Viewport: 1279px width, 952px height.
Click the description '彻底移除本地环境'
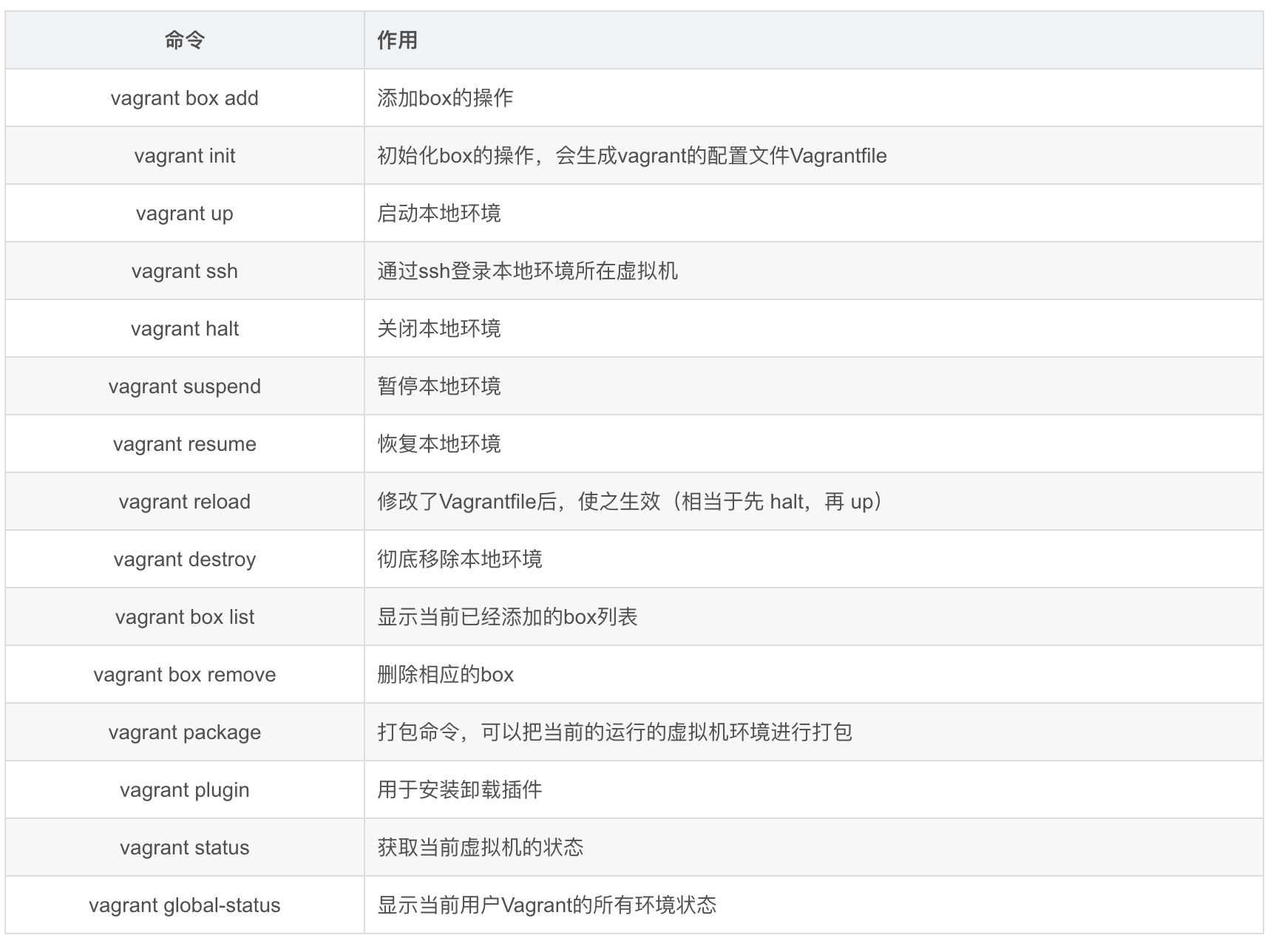click(x=459, y=560)
